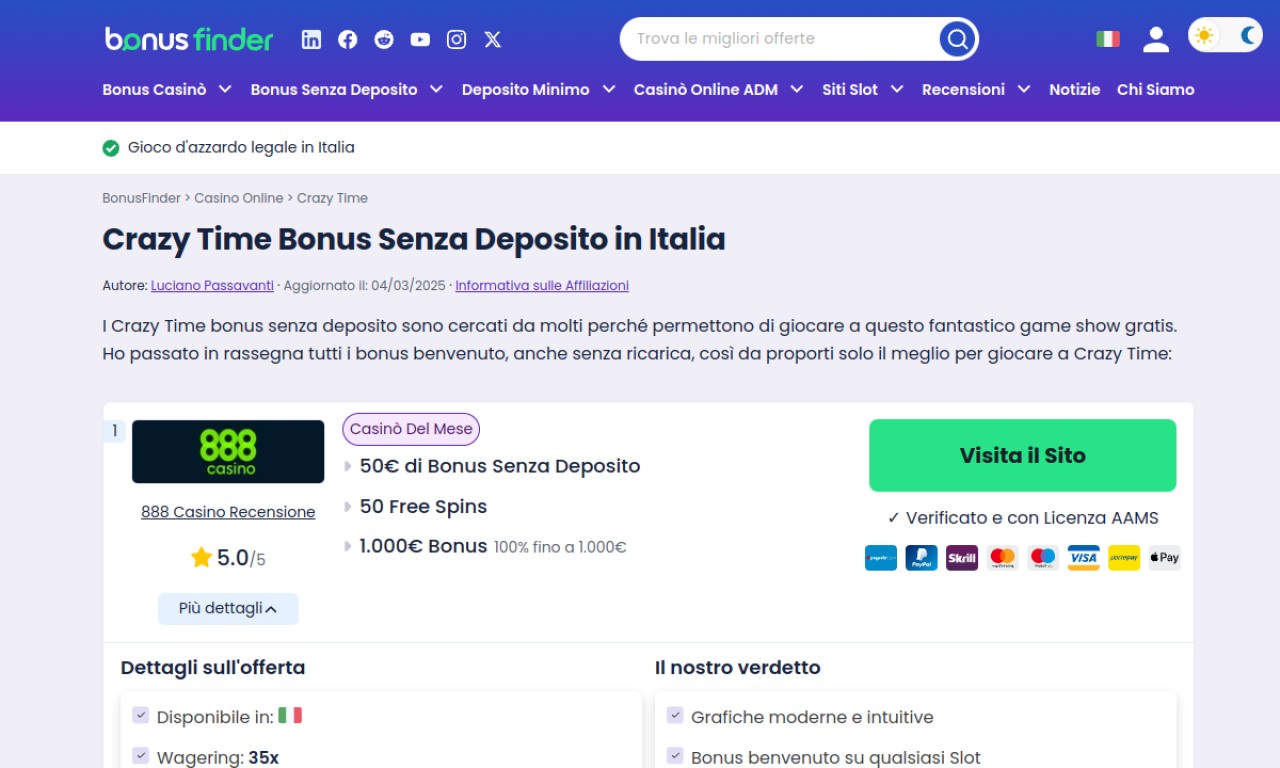Click the search magnifier button

click(x=957, y=39)
